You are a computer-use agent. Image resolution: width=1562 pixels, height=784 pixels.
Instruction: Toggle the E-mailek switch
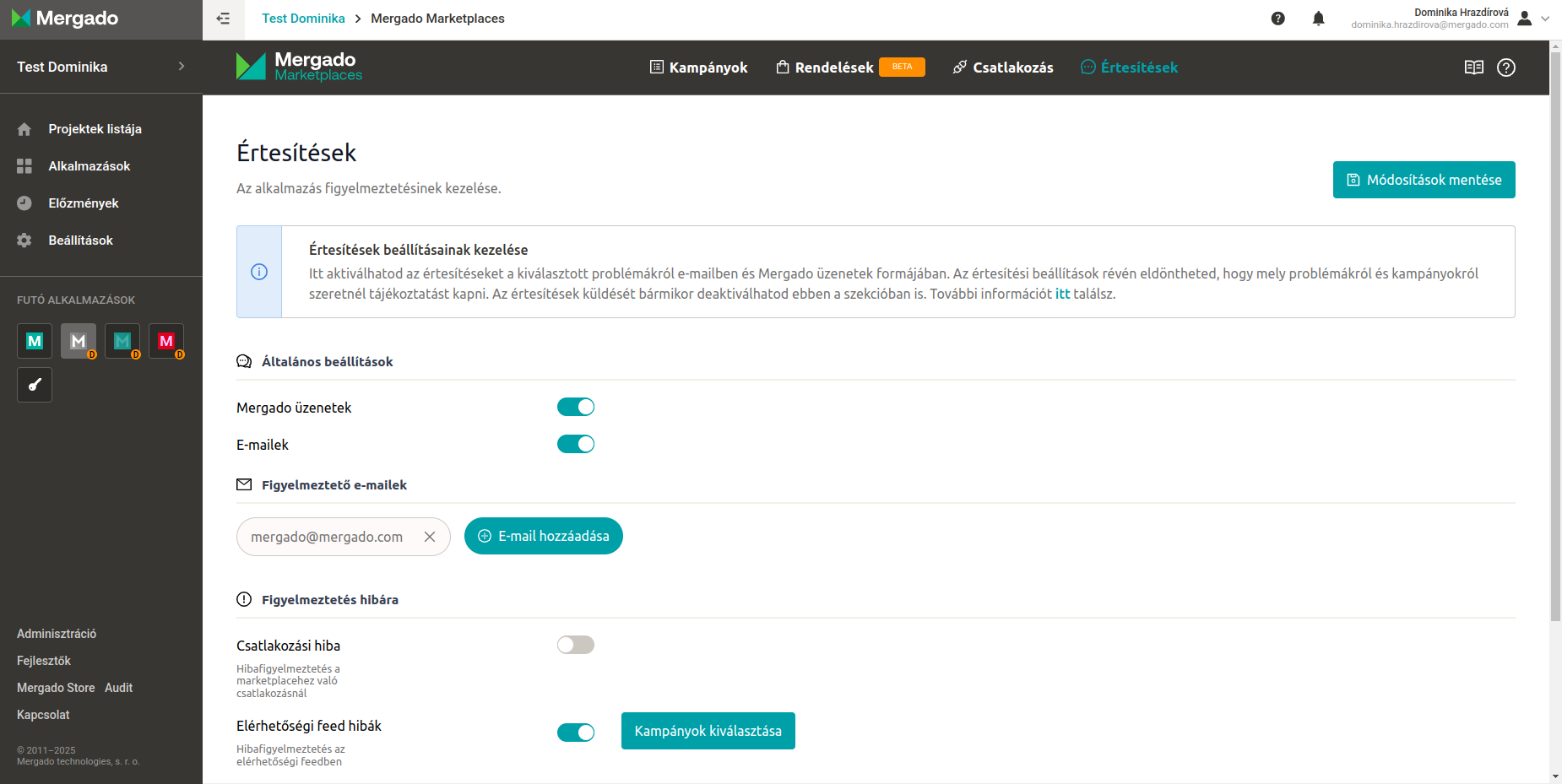click(x=576, y=444)
